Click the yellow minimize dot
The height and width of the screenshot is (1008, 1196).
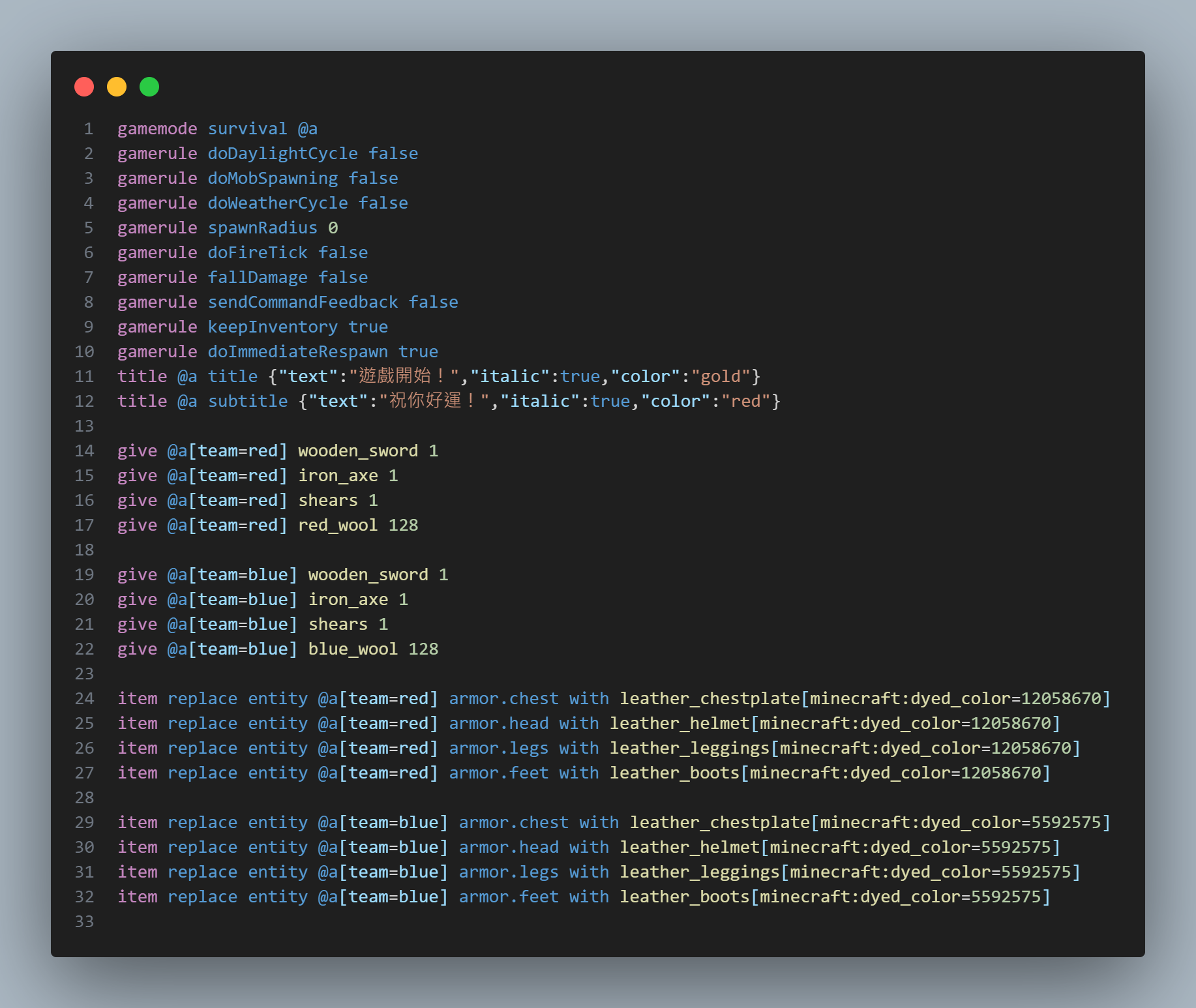[117, 87]
